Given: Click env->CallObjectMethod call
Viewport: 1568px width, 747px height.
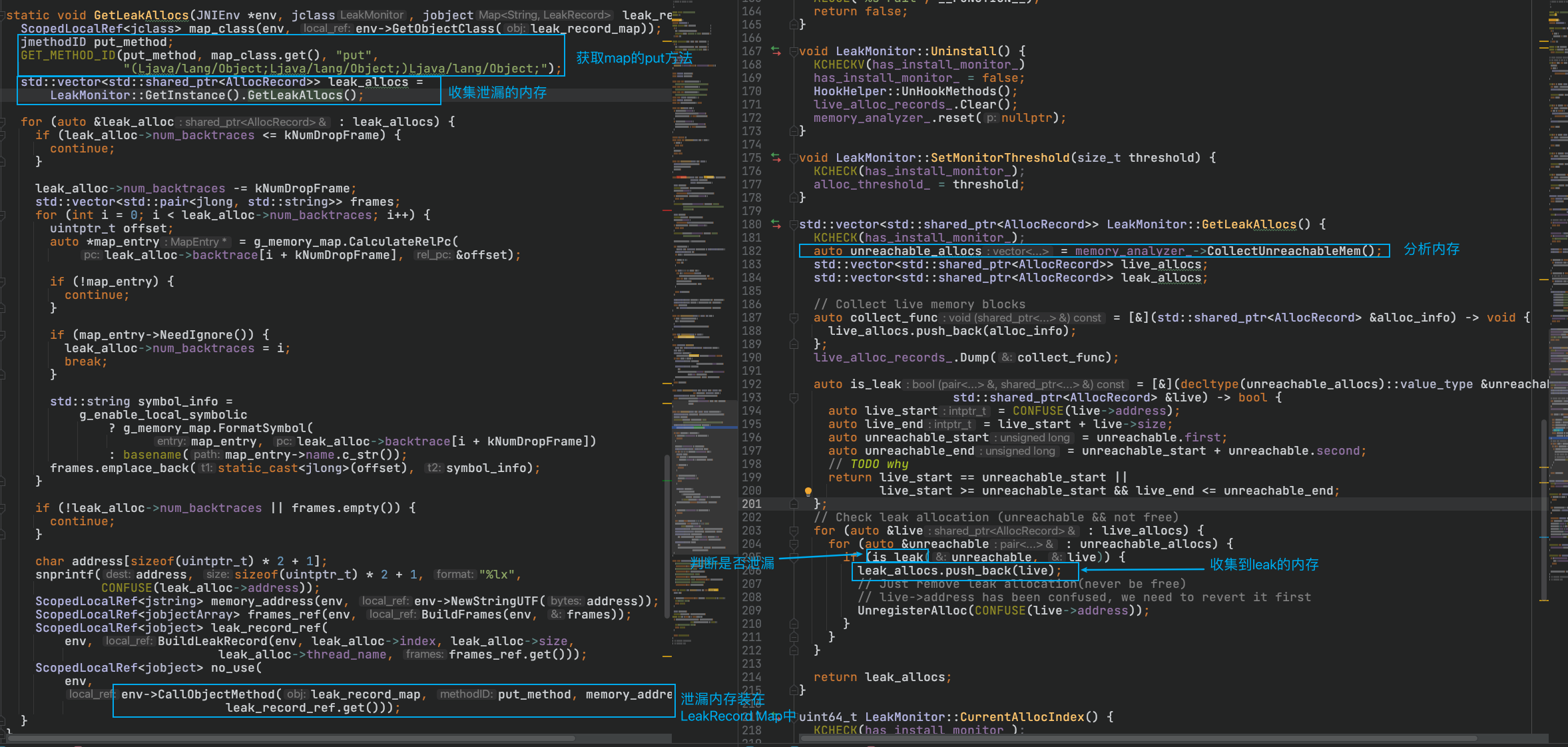Looking at the screenshot, I should [x=198, y=694].
